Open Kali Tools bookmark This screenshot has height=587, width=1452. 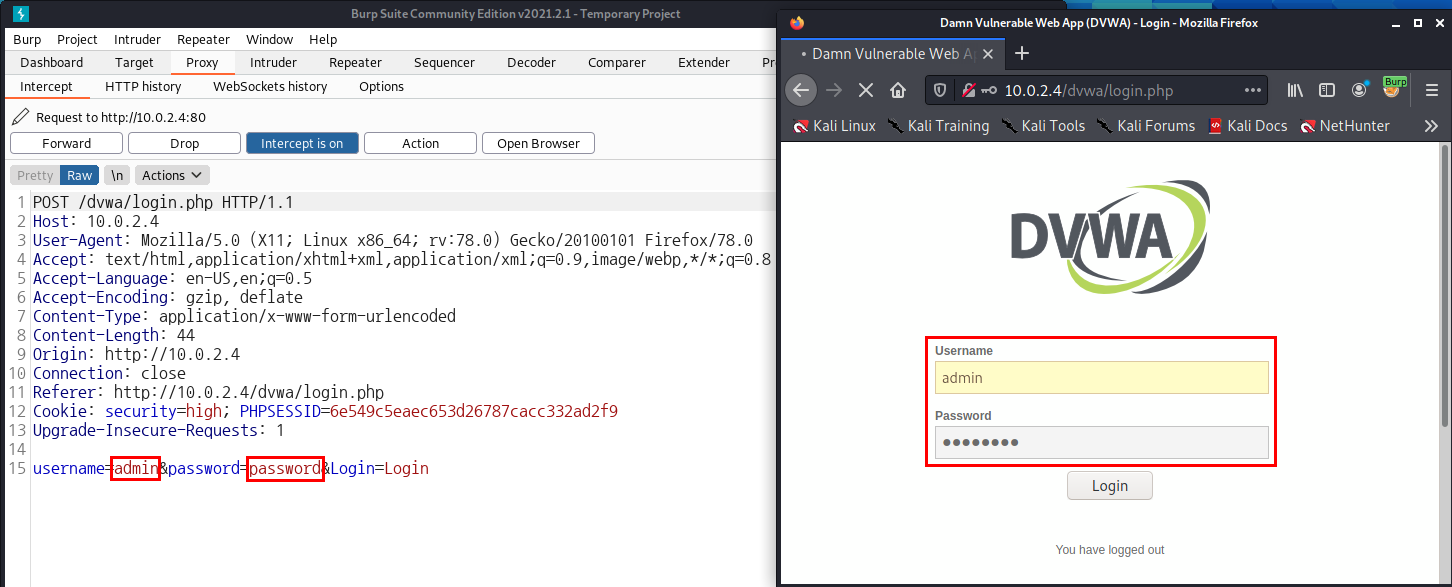1042,126
